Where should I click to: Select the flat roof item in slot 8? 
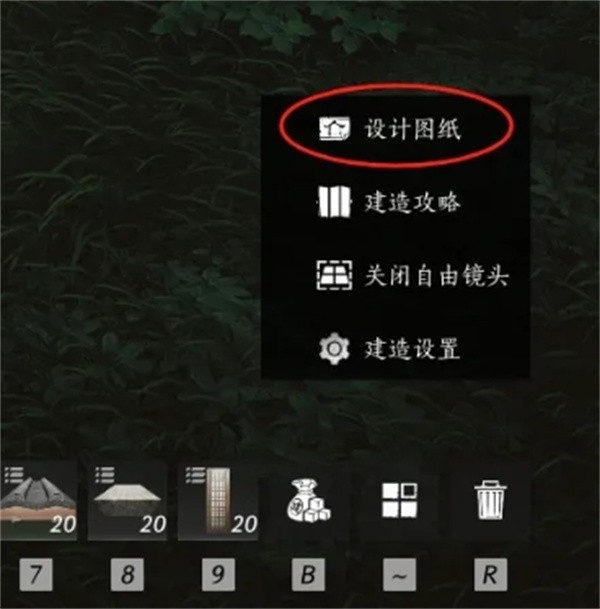point(127,501)
